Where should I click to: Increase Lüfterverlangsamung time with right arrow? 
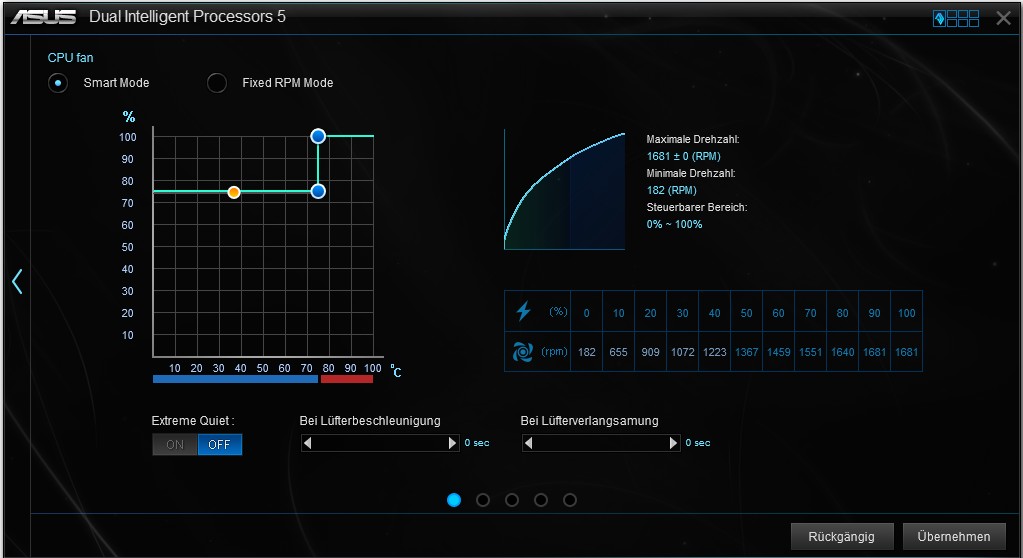(673, 443)
